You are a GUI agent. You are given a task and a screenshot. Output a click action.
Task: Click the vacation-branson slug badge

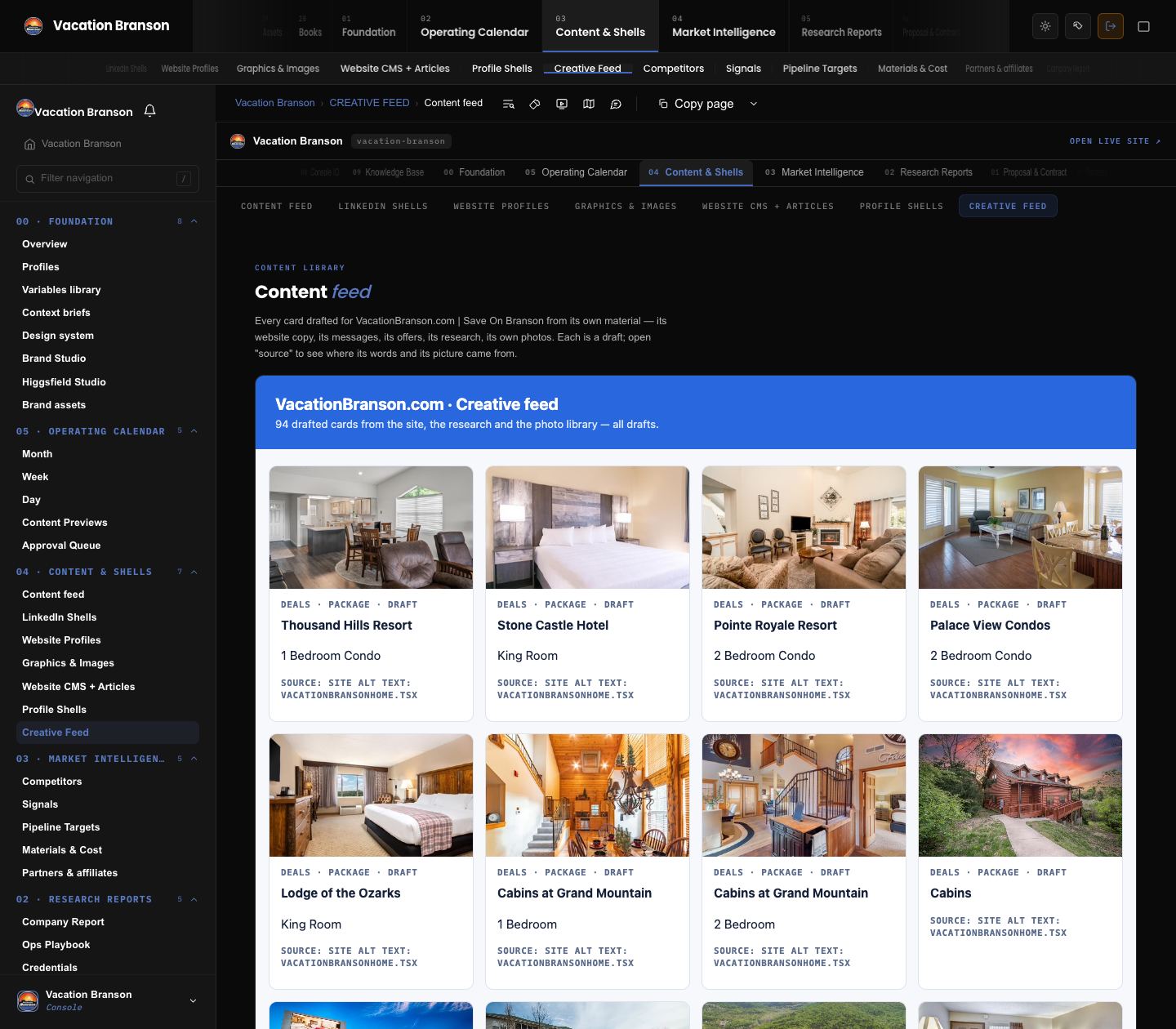(x=401, y=141)
